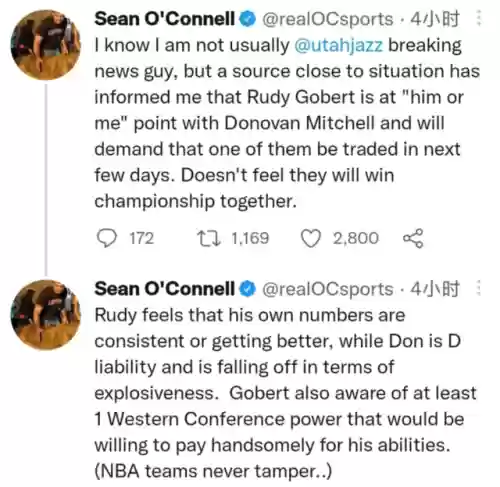Open the @utahjazz mention link
Screen dimensions: 500x487
tap(339, 45)
